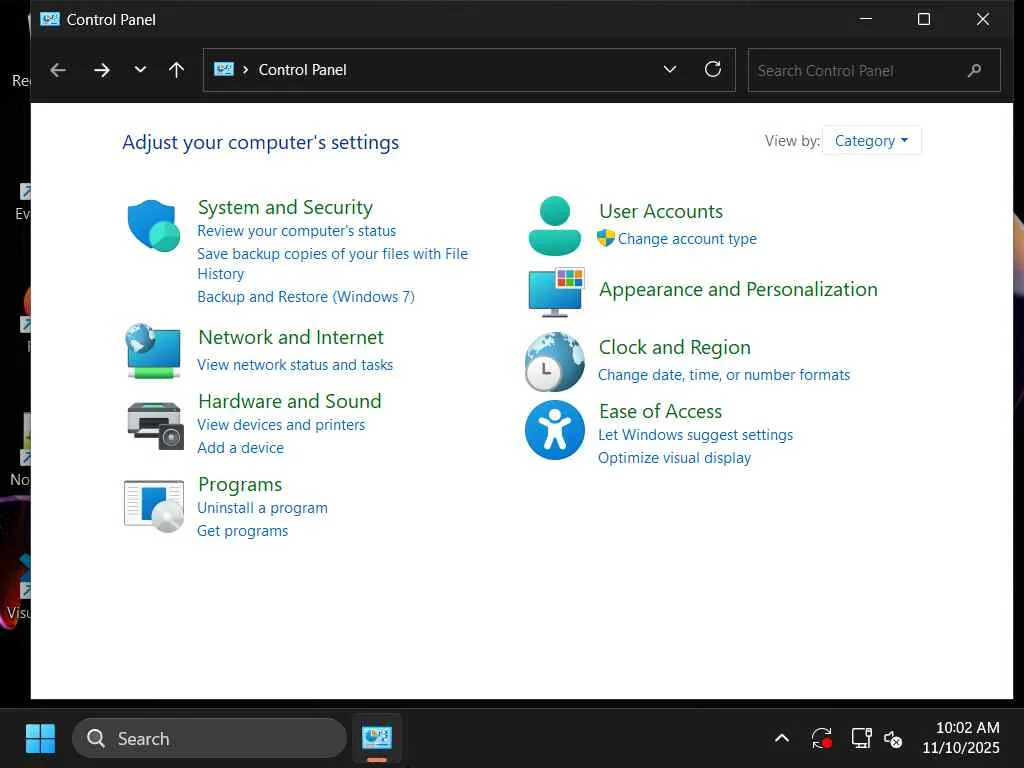The image size is (1024, 768).
Task: Click Review your computer's status
Action: [x=296, y=231]
